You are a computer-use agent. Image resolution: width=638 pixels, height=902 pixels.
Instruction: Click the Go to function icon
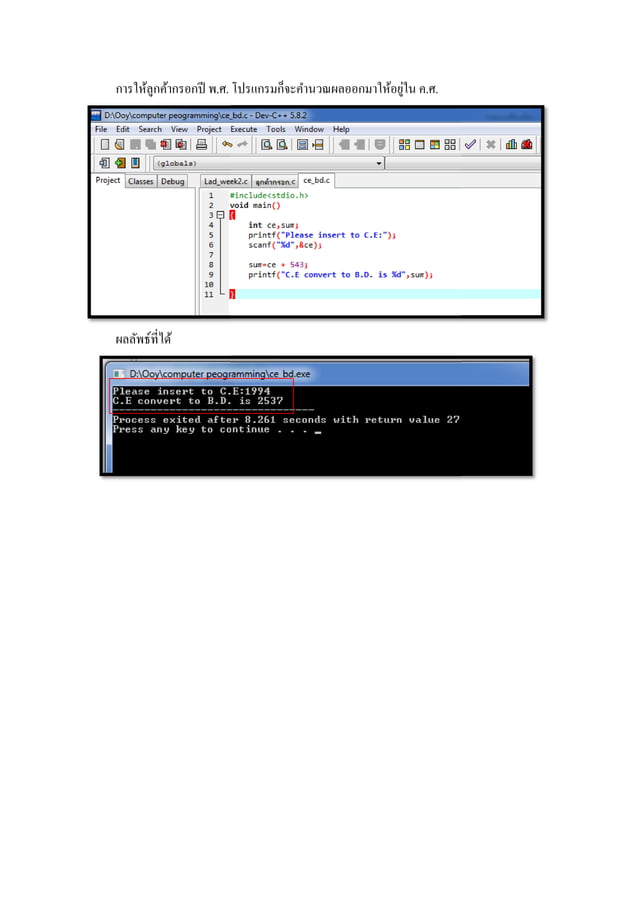[x=303, y=144]
